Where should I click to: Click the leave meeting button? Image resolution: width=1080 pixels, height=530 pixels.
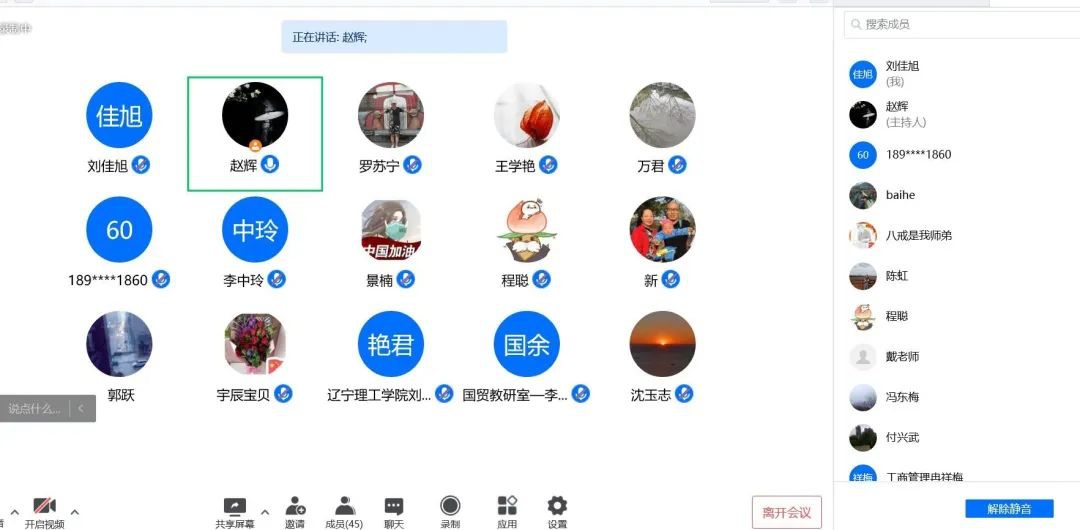point(787,513)
